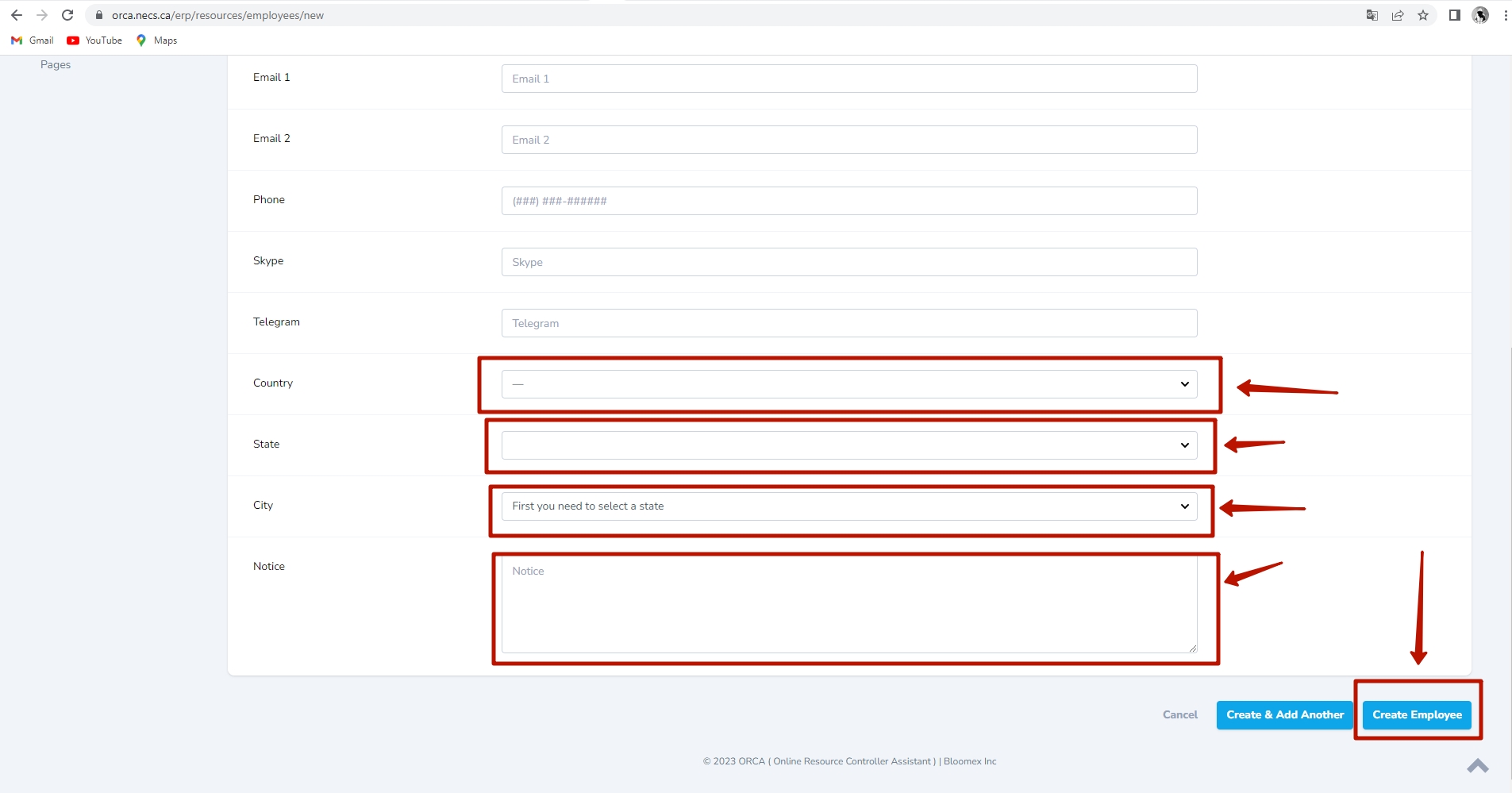View site security lock info

click(99, 15)
